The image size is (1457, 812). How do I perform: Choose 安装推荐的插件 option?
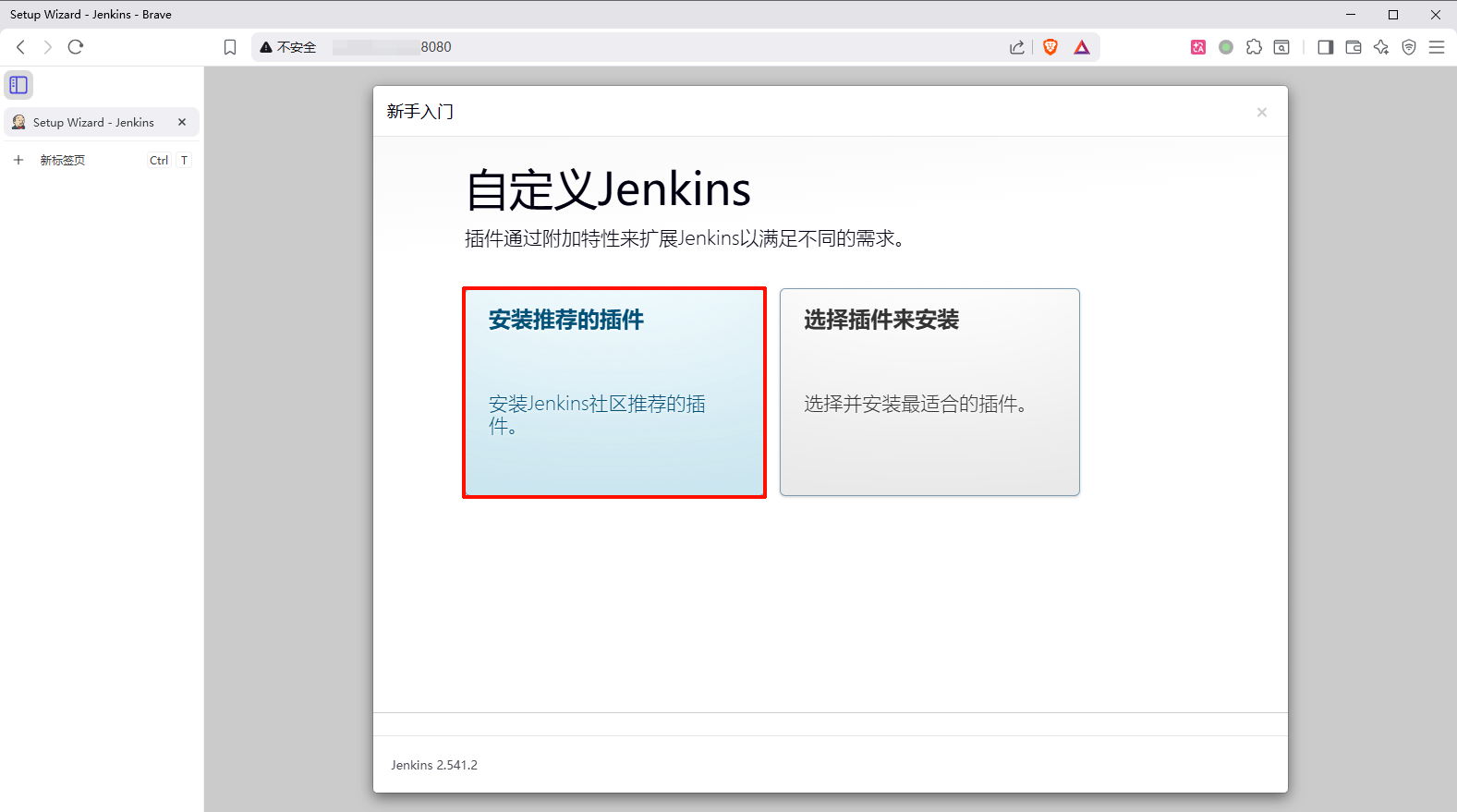pos(614,393)
